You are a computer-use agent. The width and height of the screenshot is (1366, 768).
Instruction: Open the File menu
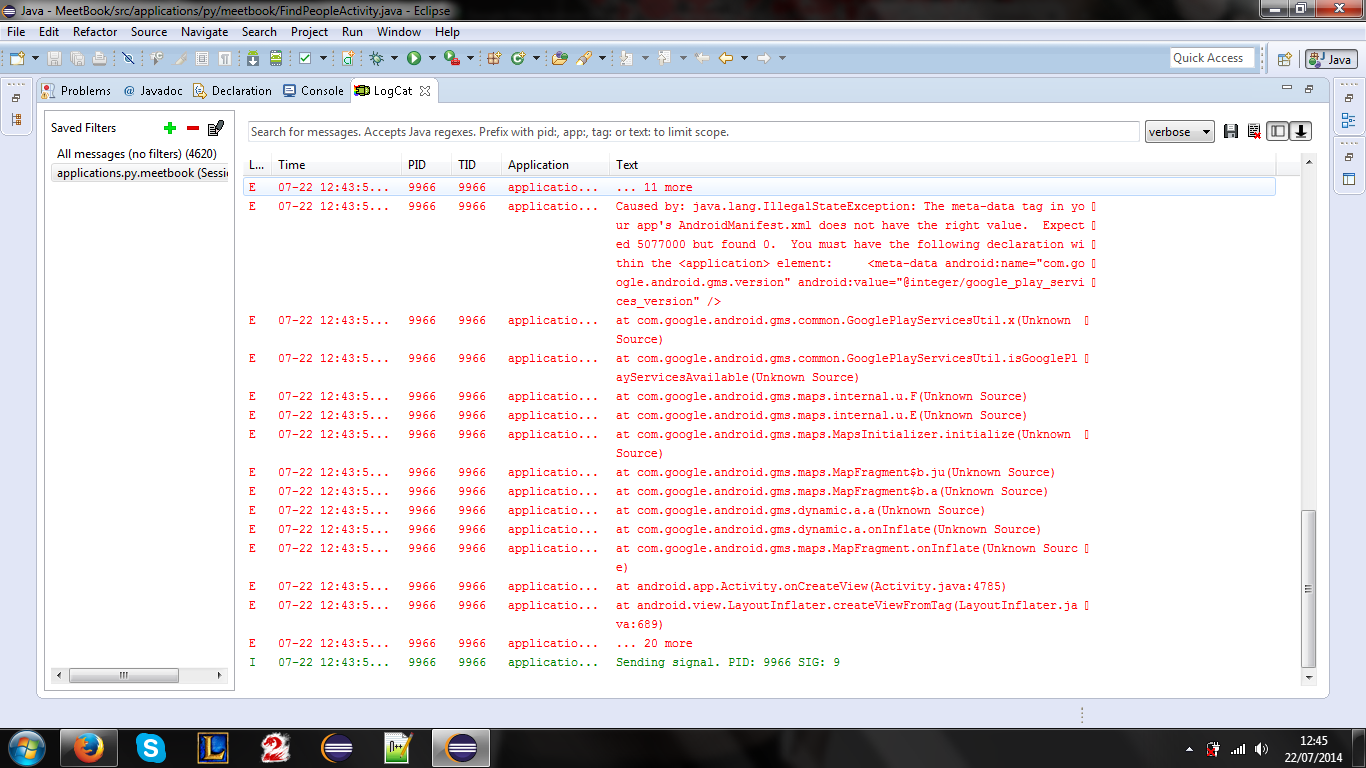click(x=16, y=32)
